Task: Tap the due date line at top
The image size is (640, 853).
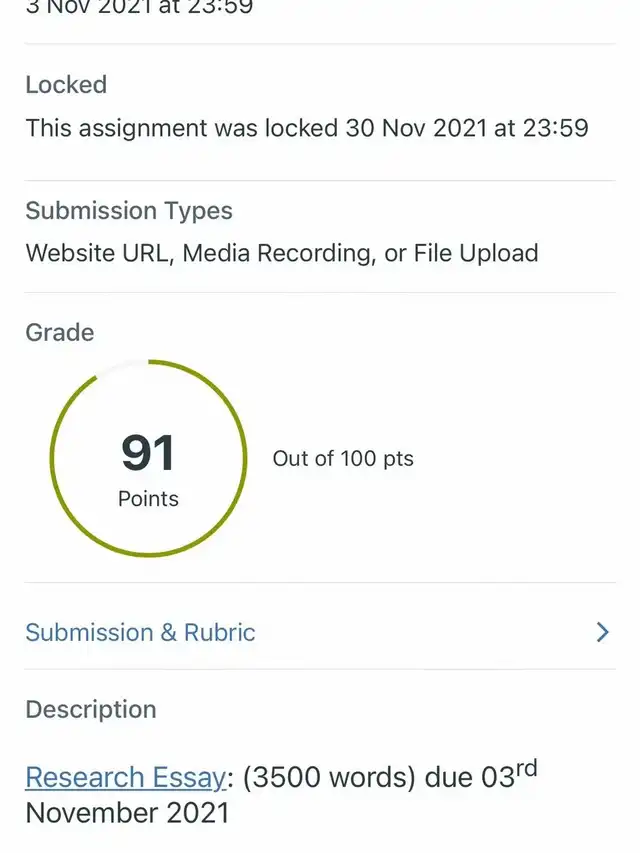Action: click(139, 8)
